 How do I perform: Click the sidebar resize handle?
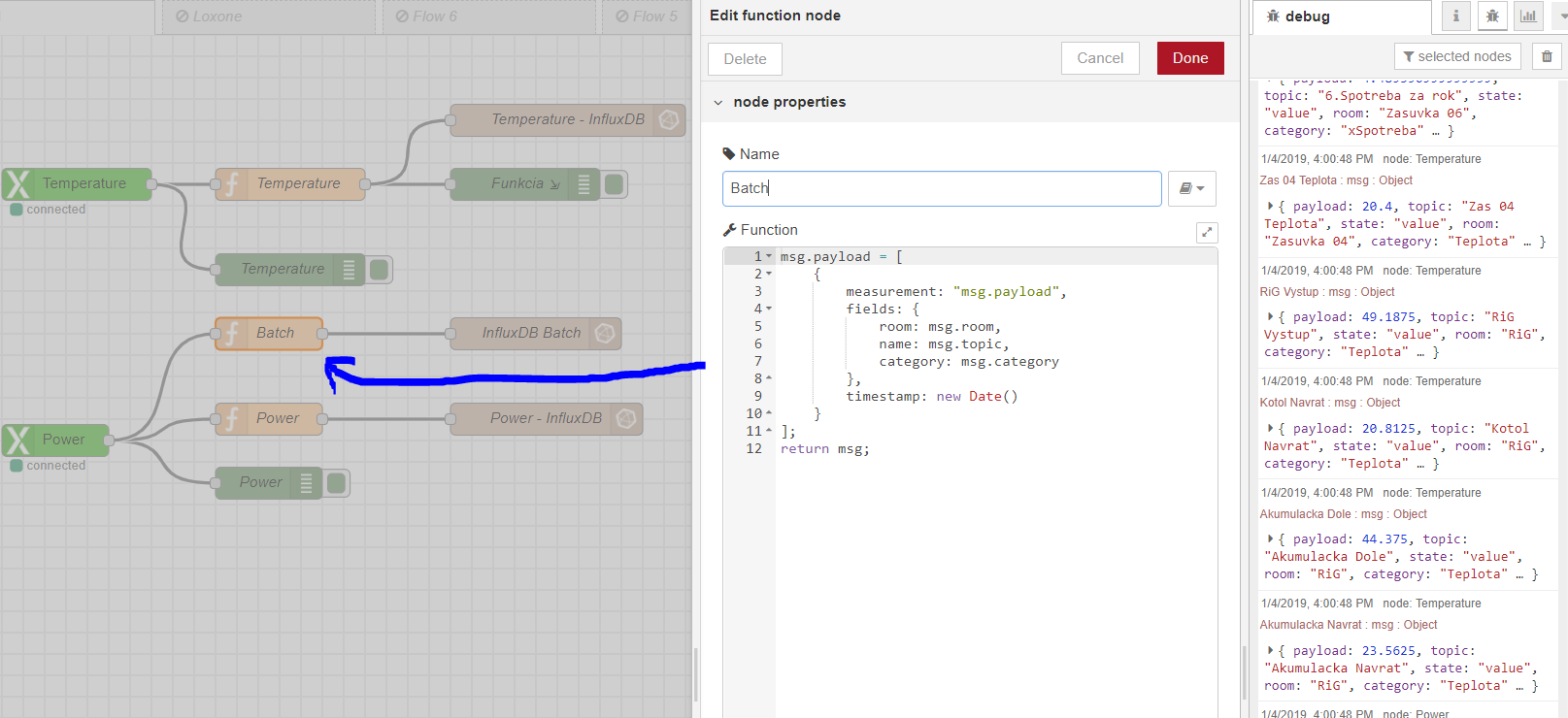coord(1244,669)
